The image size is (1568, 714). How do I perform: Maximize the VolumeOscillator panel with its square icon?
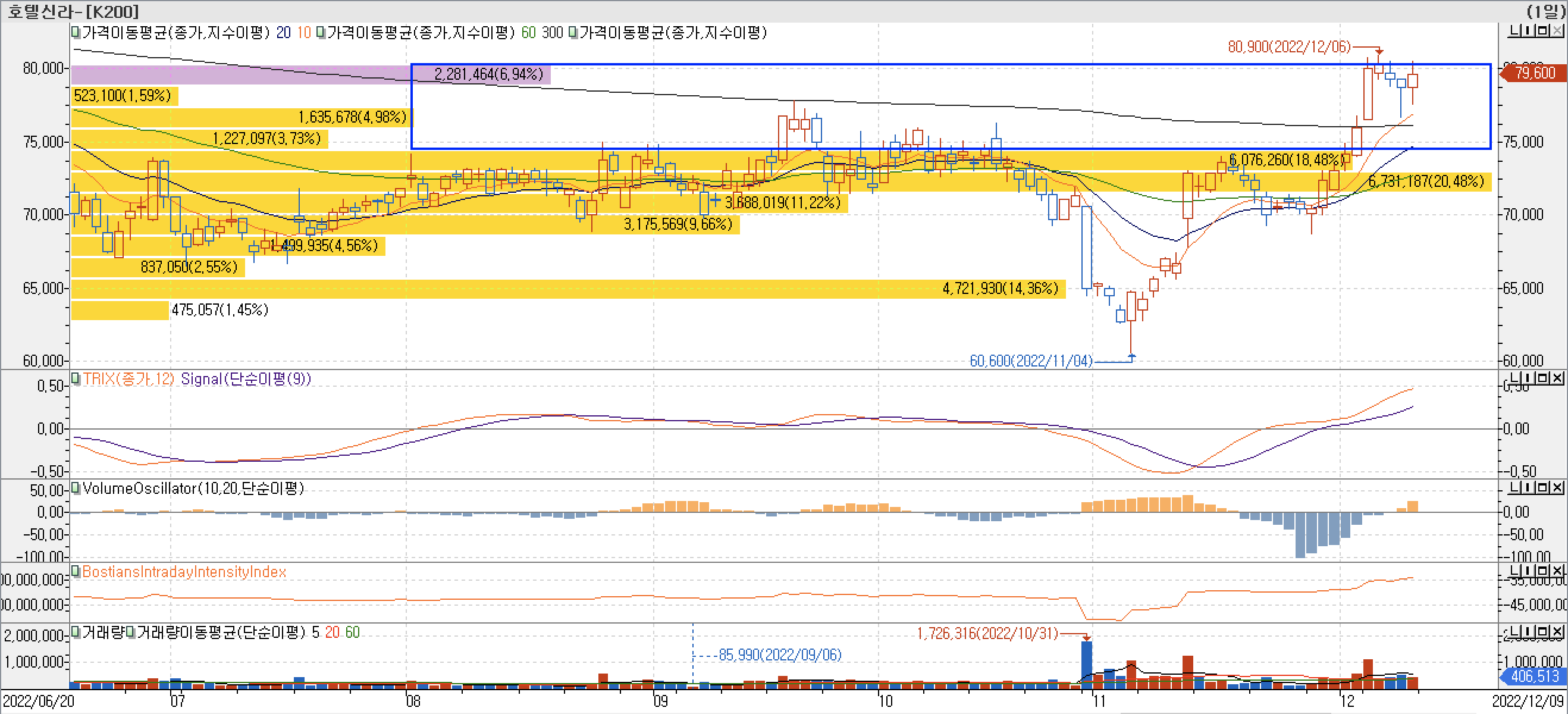coord(1544,487)
